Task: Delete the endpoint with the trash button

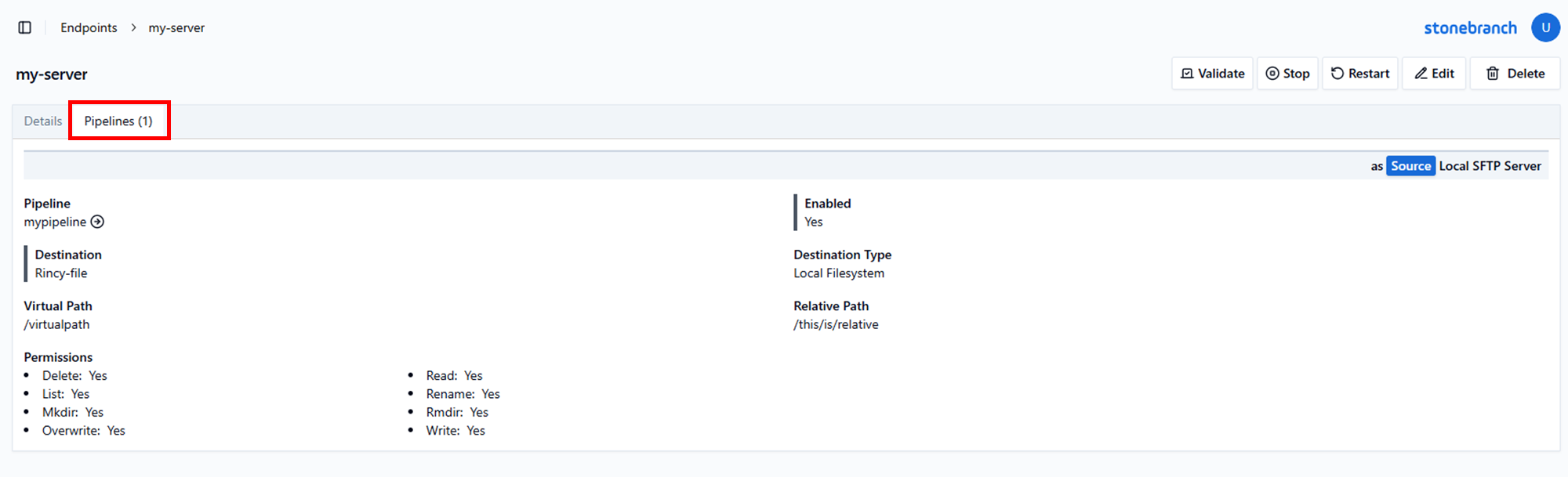Action: click(1515, 74)
